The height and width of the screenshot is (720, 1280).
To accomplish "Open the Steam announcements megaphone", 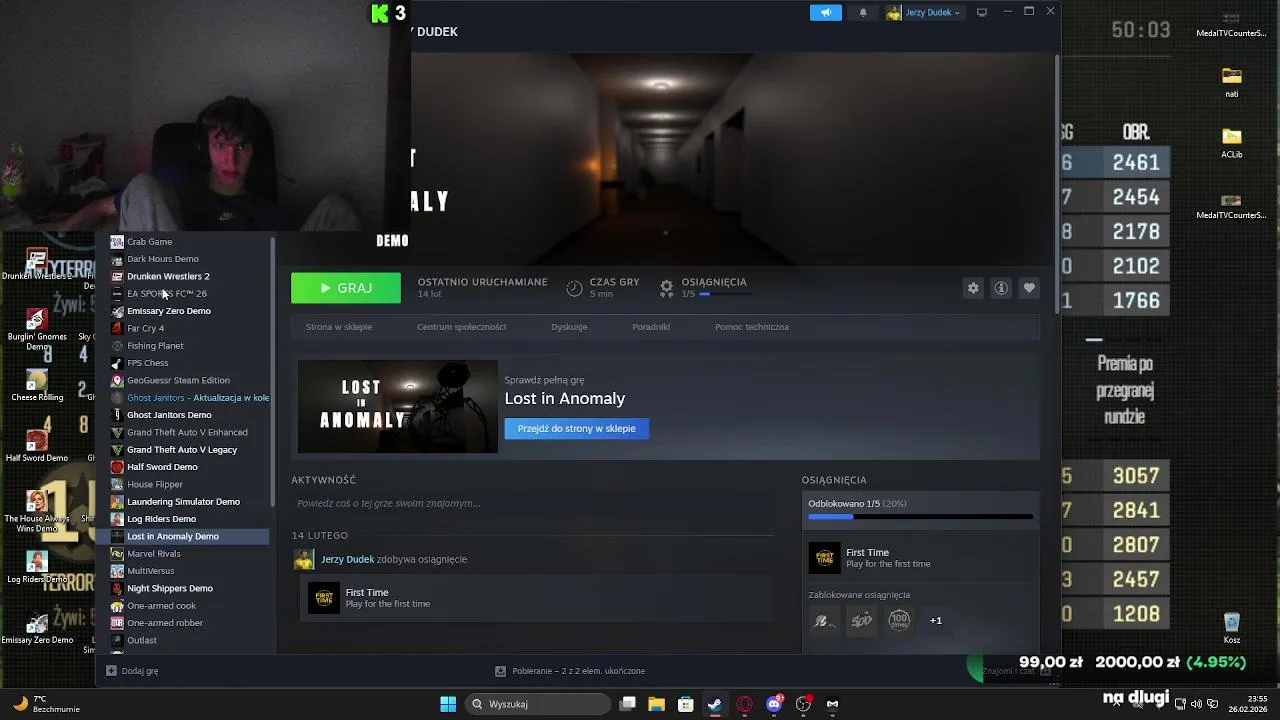I will [x=826, y=13].
